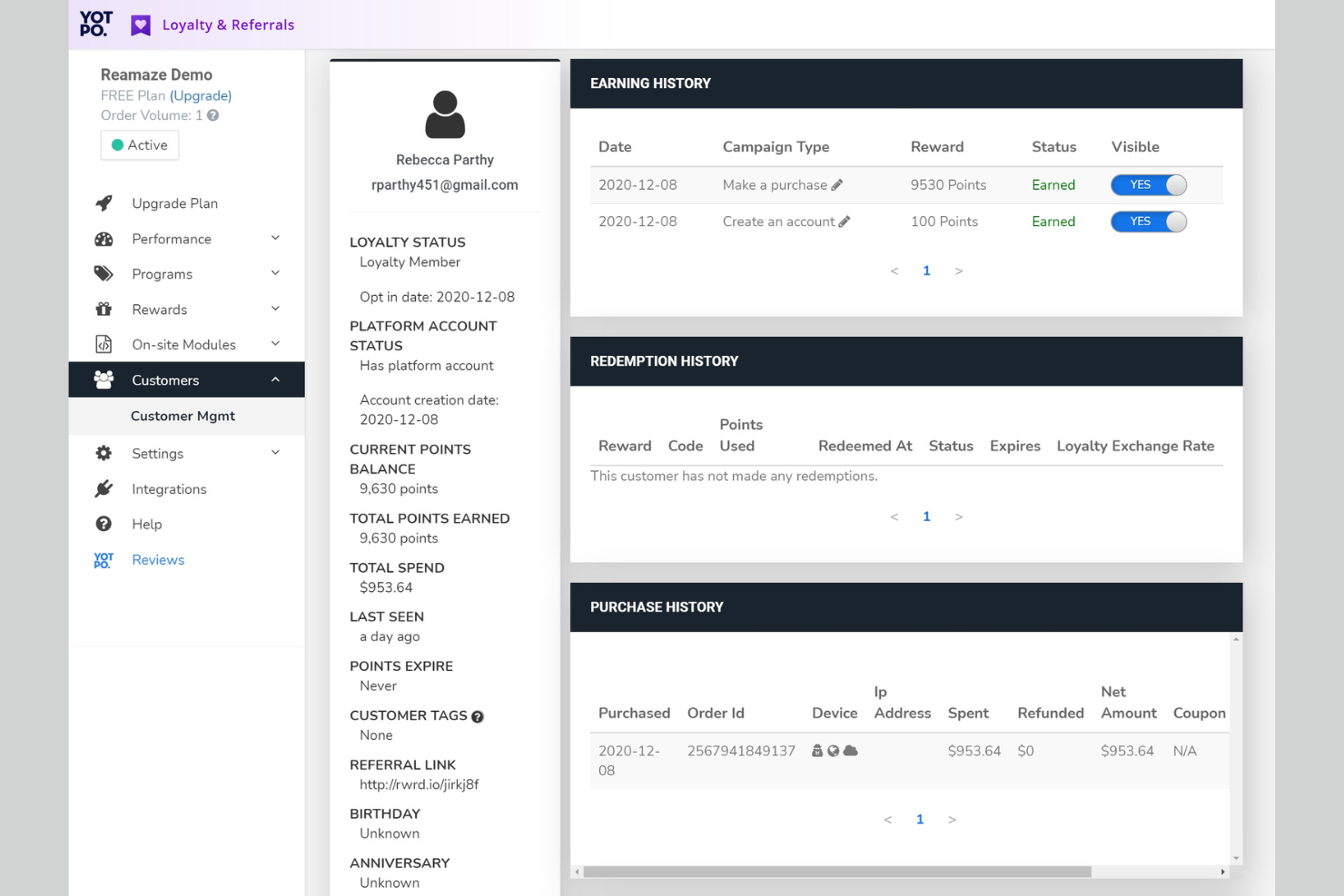1344x896 pixels.
Task: Click the Order Volume help icon
Action: point(212,115)
